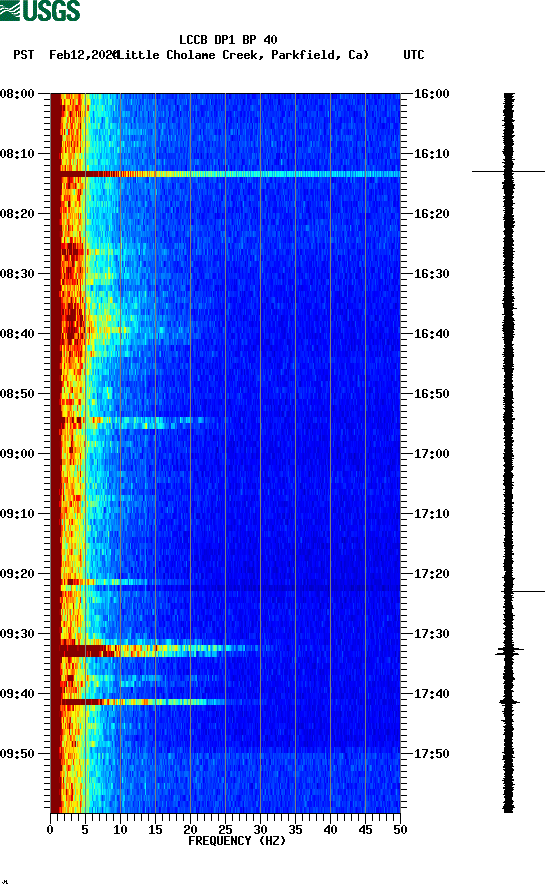
Task: Click the 08:20 PST time label
Action: (18, 214)
